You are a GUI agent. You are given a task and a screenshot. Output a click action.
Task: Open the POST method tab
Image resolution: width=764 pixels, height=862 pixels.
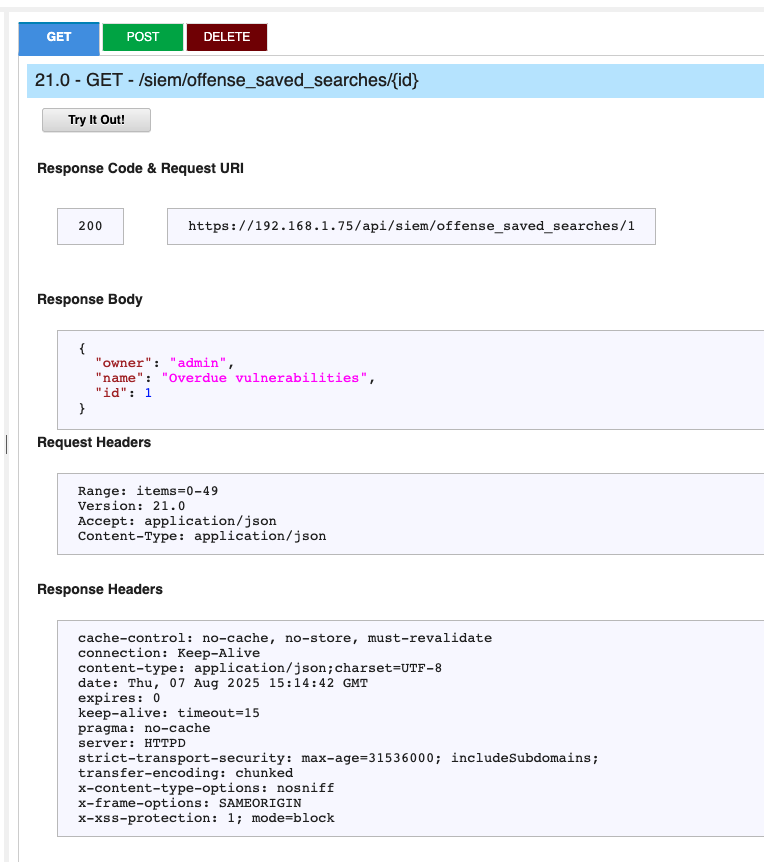point(143,37)
